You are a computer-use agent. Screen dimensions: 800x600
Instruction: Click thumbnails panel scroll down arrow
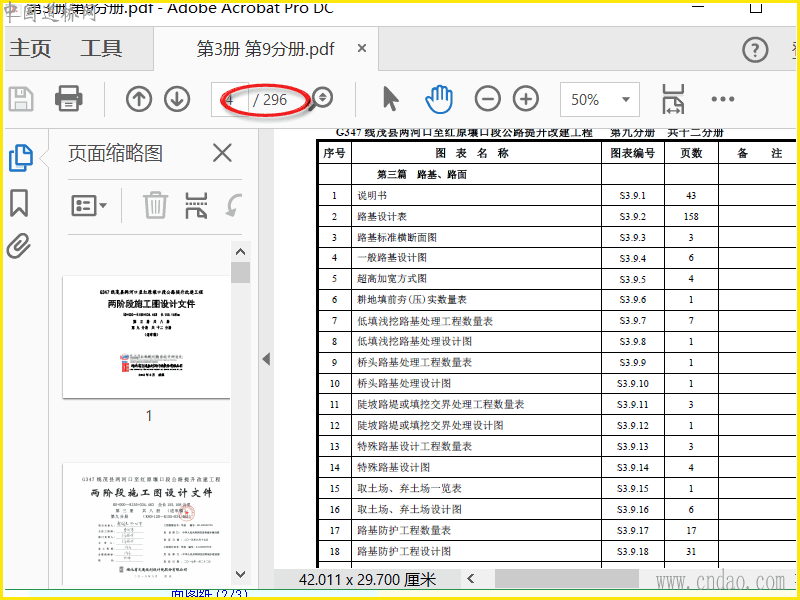(x=240, y=574)
